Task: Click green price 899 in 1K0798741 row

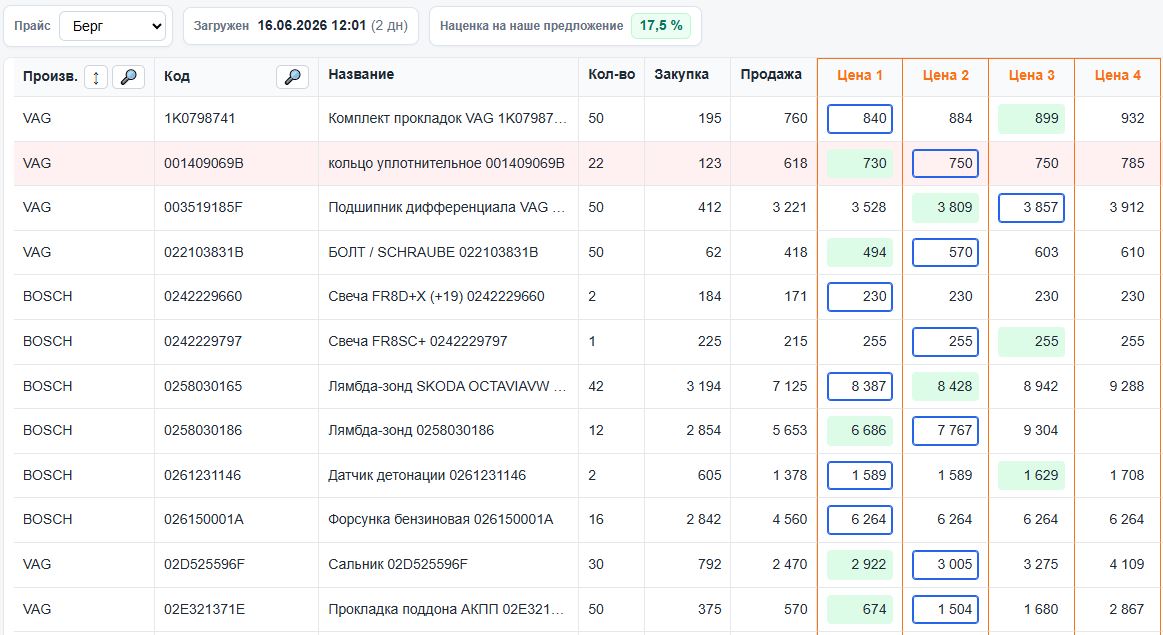Action: [x=1032, y=119]
